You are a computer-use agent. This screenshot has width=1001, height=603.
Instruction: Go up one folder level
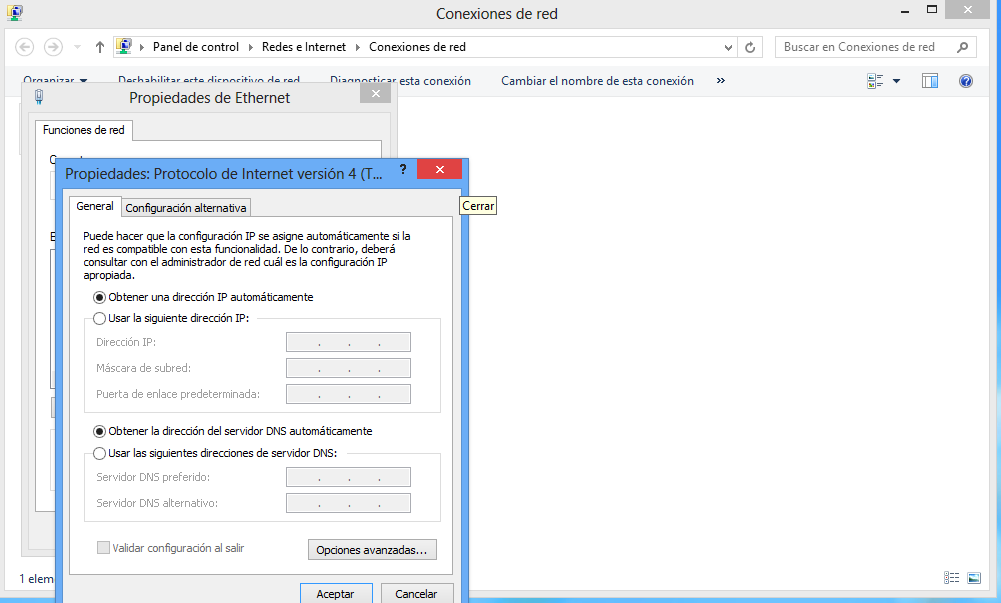pos(100,47)
